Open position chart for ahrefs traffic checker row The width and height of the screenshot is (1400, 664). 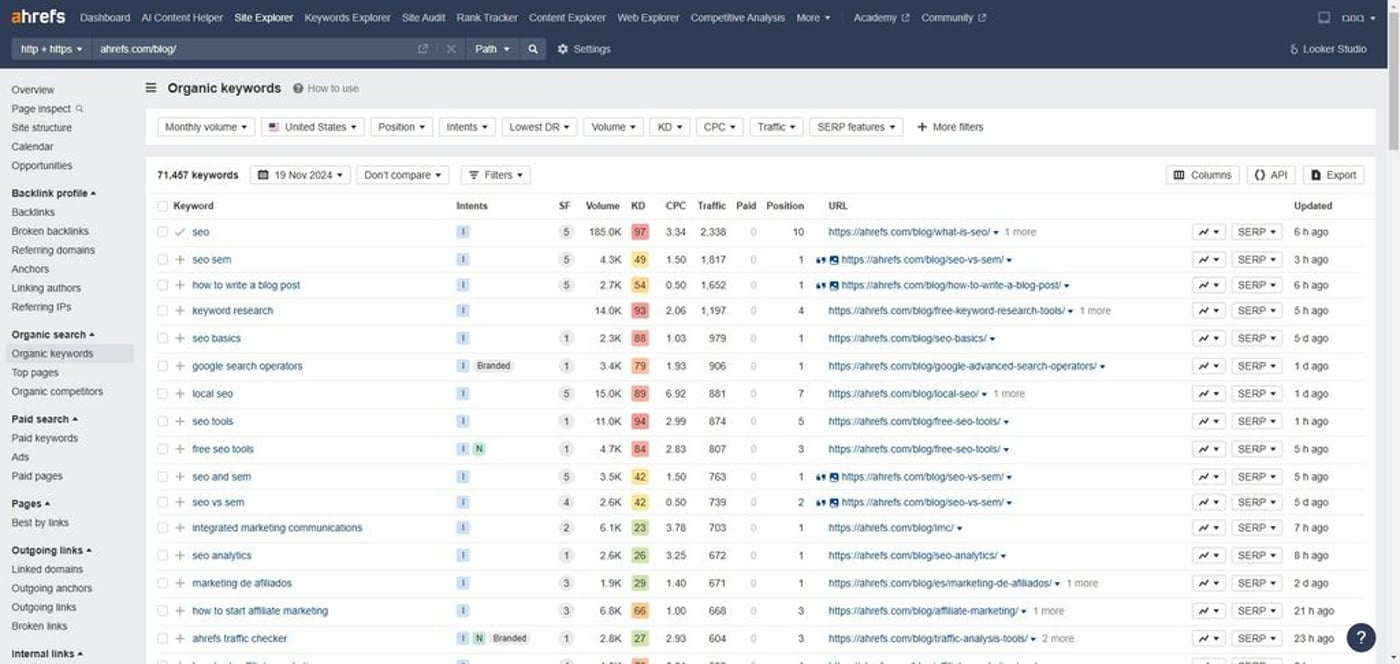pos(1209,638)
